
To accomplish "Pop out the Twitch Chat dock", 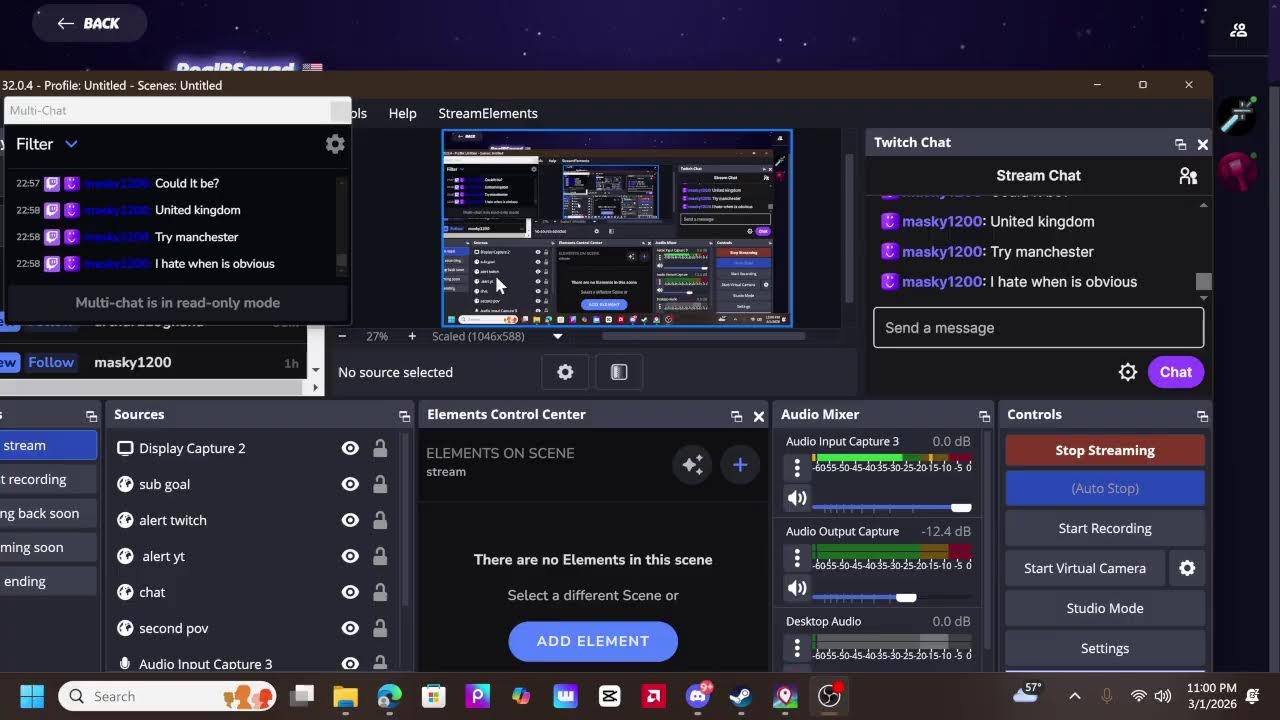I will 1180,144.
